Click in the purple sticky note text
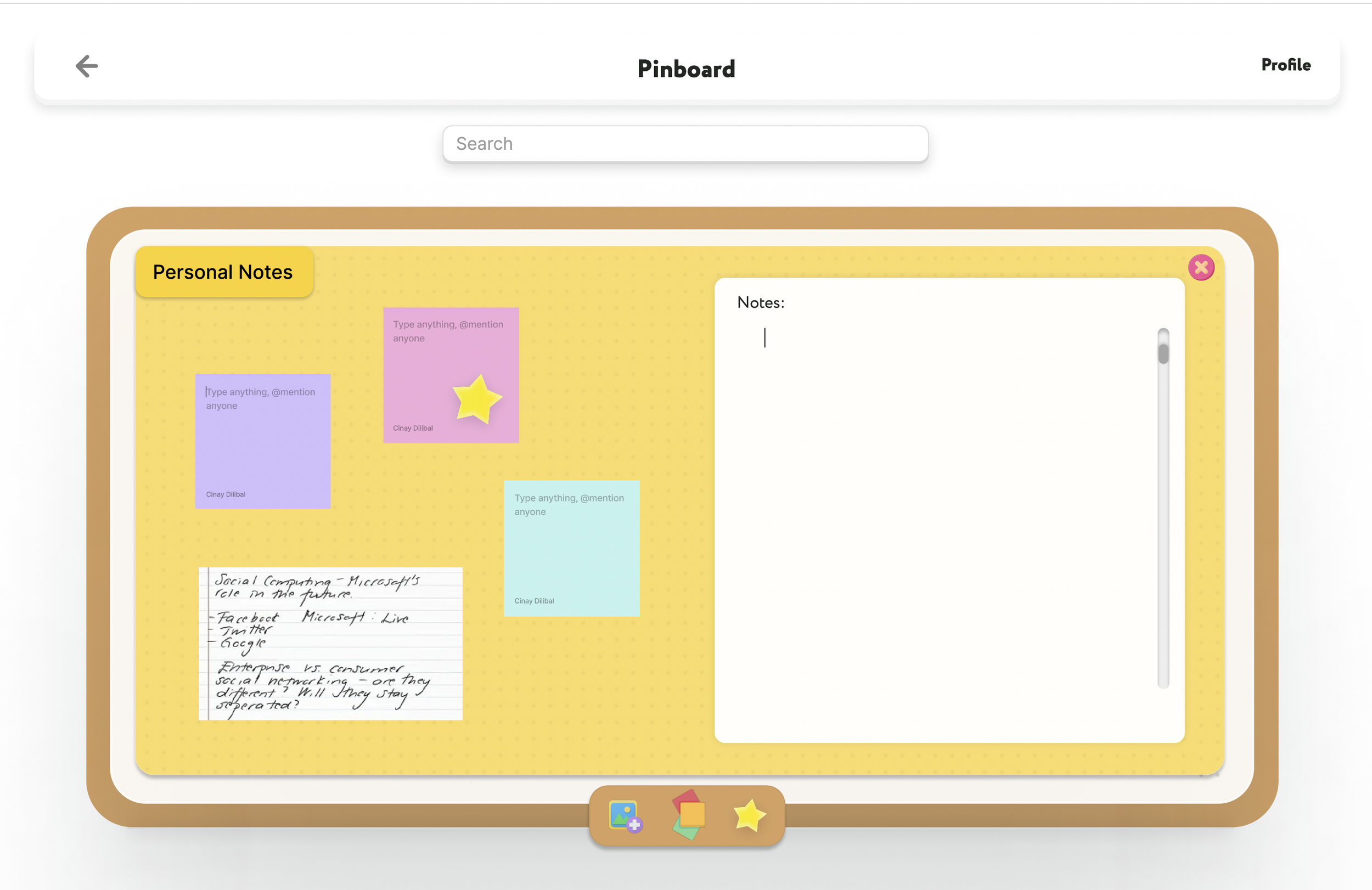The image size is (1372, 890). tap(261, 399)
